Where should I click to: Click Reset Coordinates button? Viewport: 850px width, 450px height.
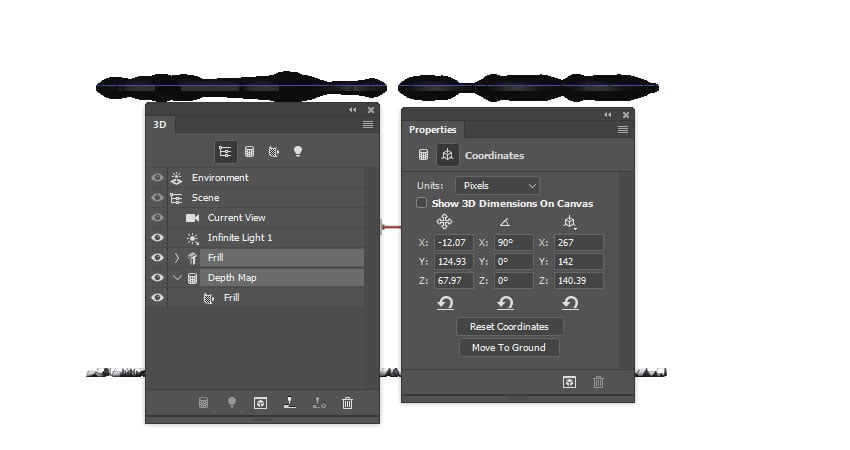tap(510, 327)
